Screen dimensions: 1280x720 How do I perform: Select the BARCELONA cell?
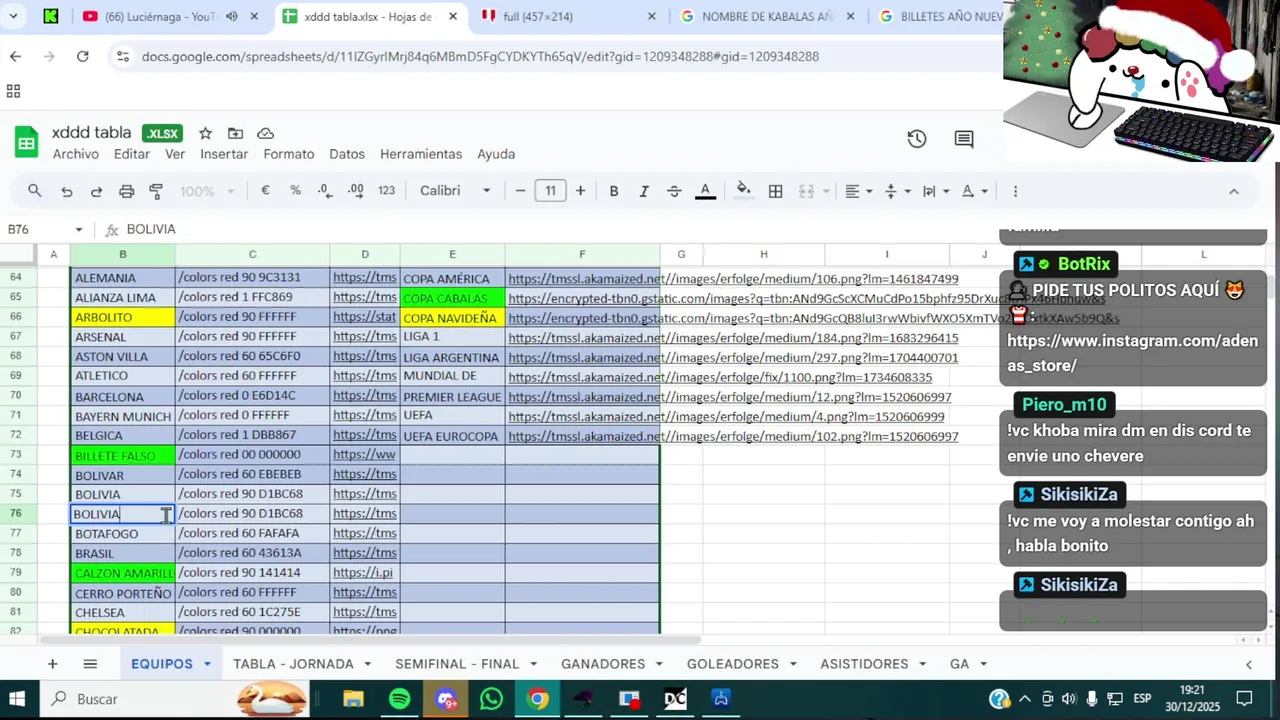123,396
